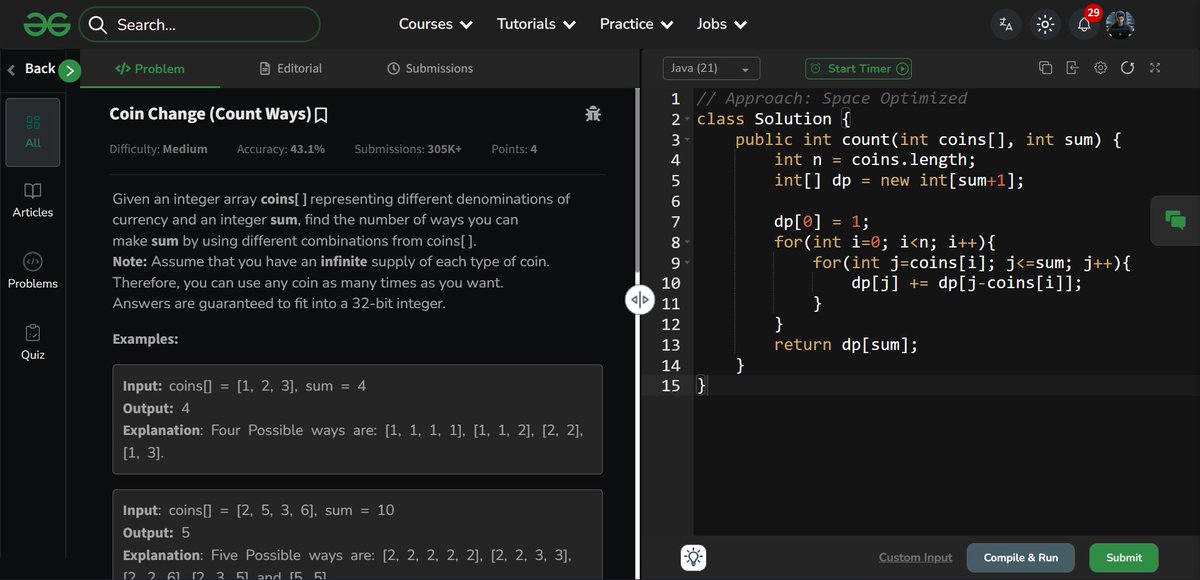
Task: Submit the solution
Action: click(1123, 557)
